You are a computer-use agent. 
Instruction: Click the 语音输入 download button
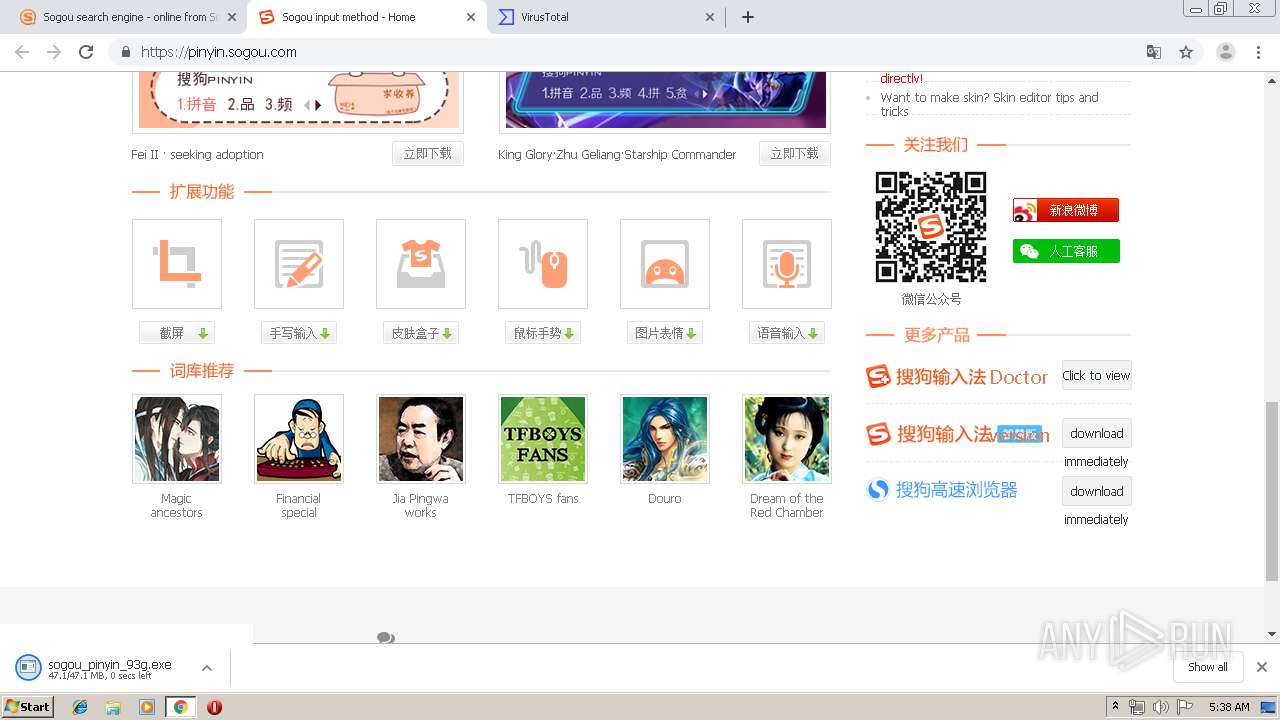pyautogui.click(x=787, y=333)
